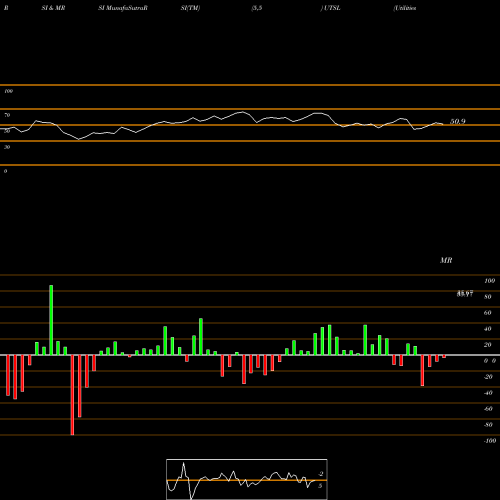
Task: Click the RSI value label 50.9
Action: tap(458, 122)
